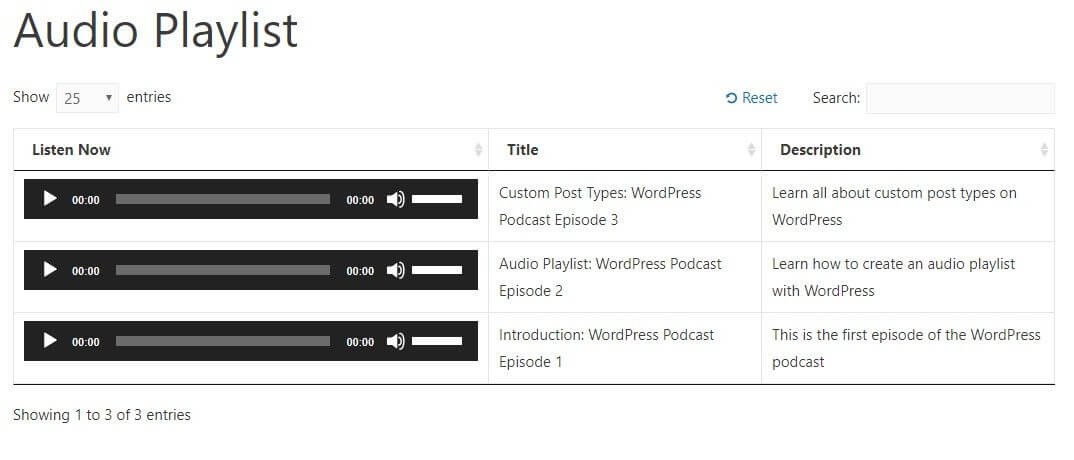
Task: Seek within Custom Post Types episode progress bar
Action: point(223,199)
